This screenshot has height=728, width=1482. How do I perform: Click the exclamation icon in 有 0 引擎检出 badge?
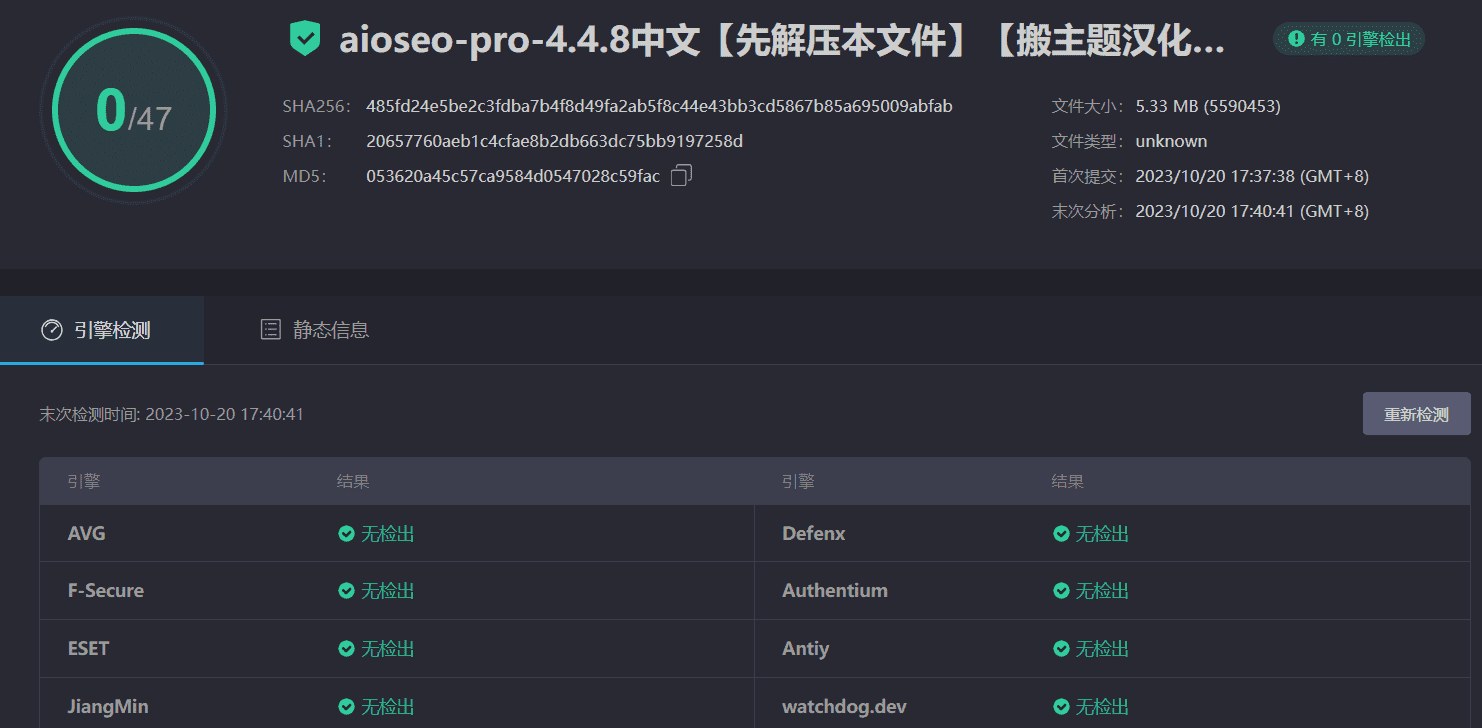(1296, 39)
